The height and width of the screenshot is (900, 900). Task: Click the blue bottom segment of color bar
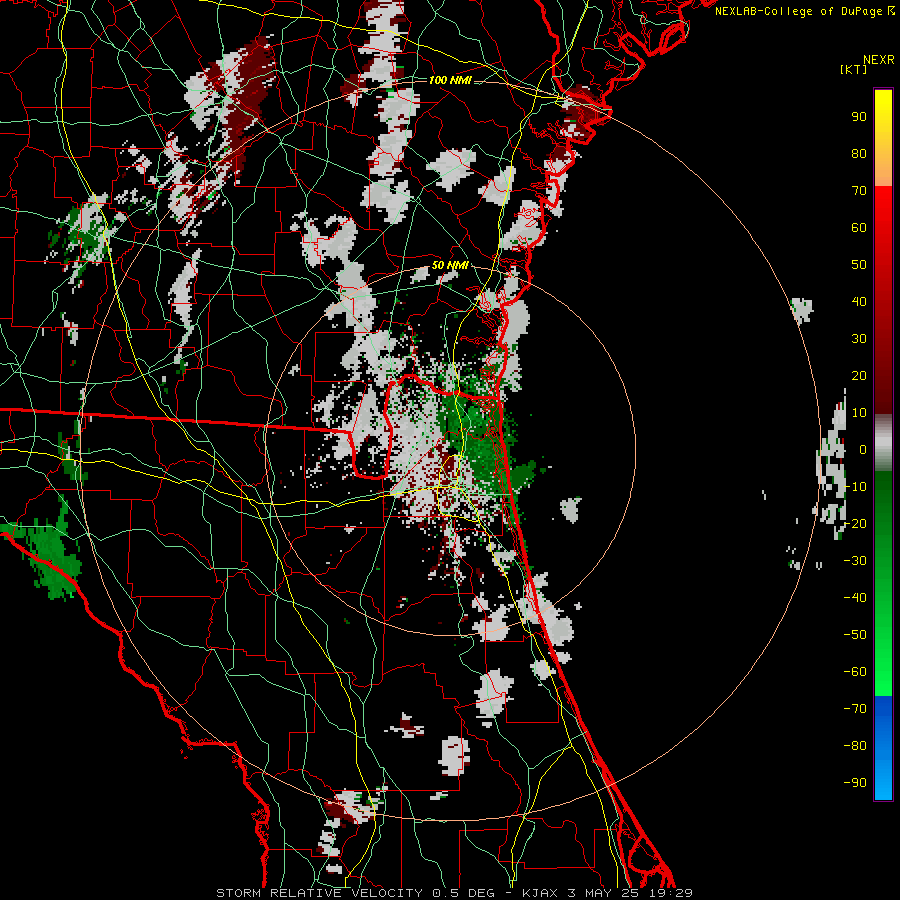(883, 748)
